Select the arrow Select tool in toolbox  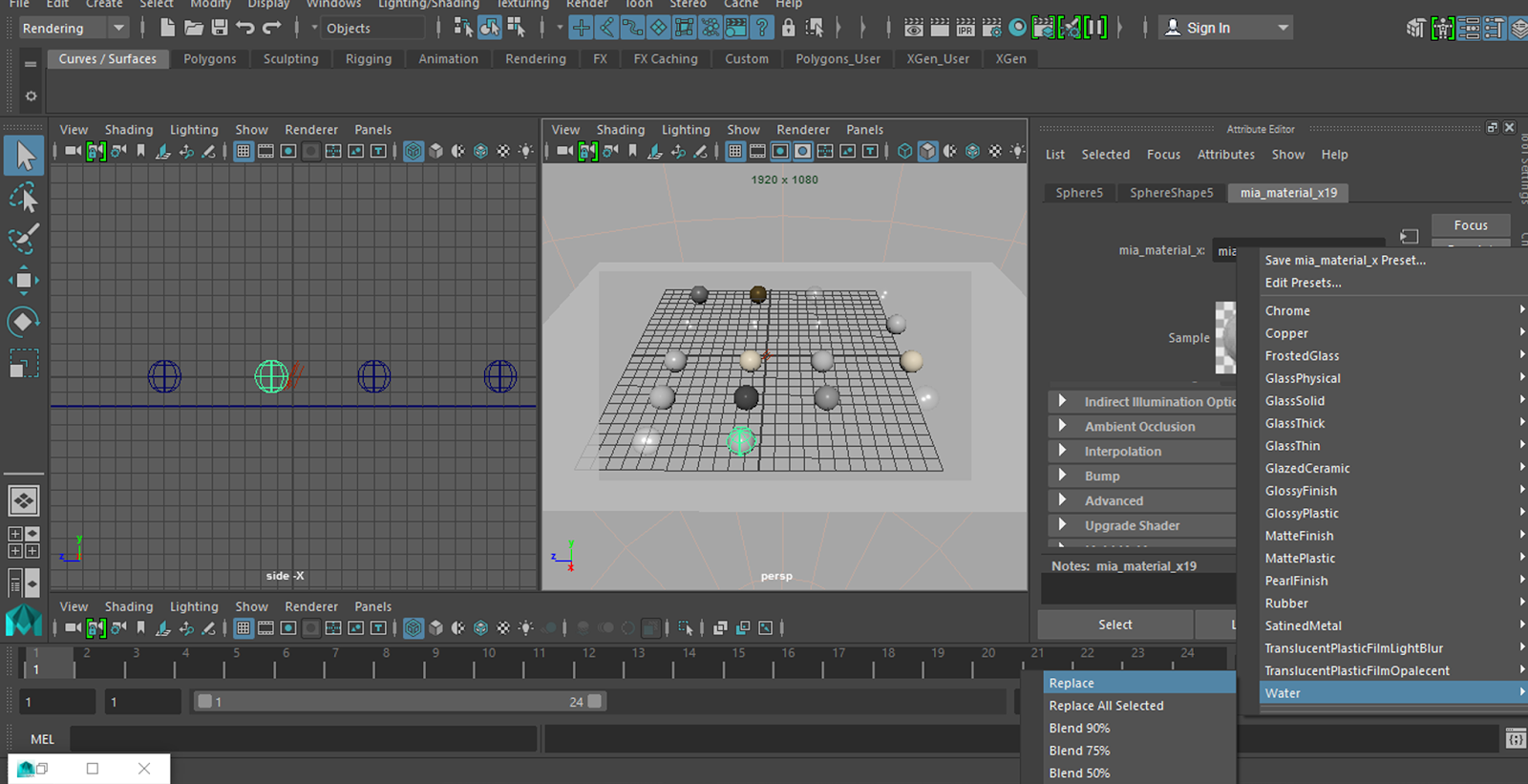click(24, 156)
